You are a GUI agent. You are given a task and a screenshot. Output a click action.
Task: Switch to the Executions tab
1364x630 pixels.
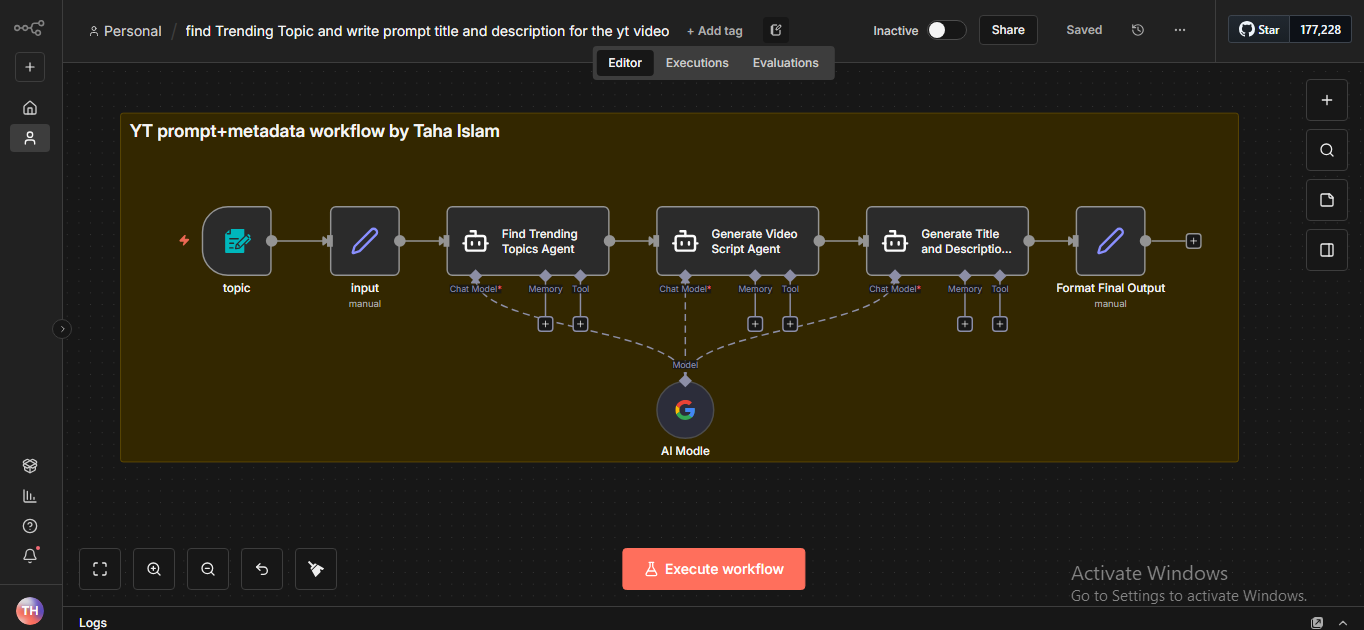pos(697,63)
